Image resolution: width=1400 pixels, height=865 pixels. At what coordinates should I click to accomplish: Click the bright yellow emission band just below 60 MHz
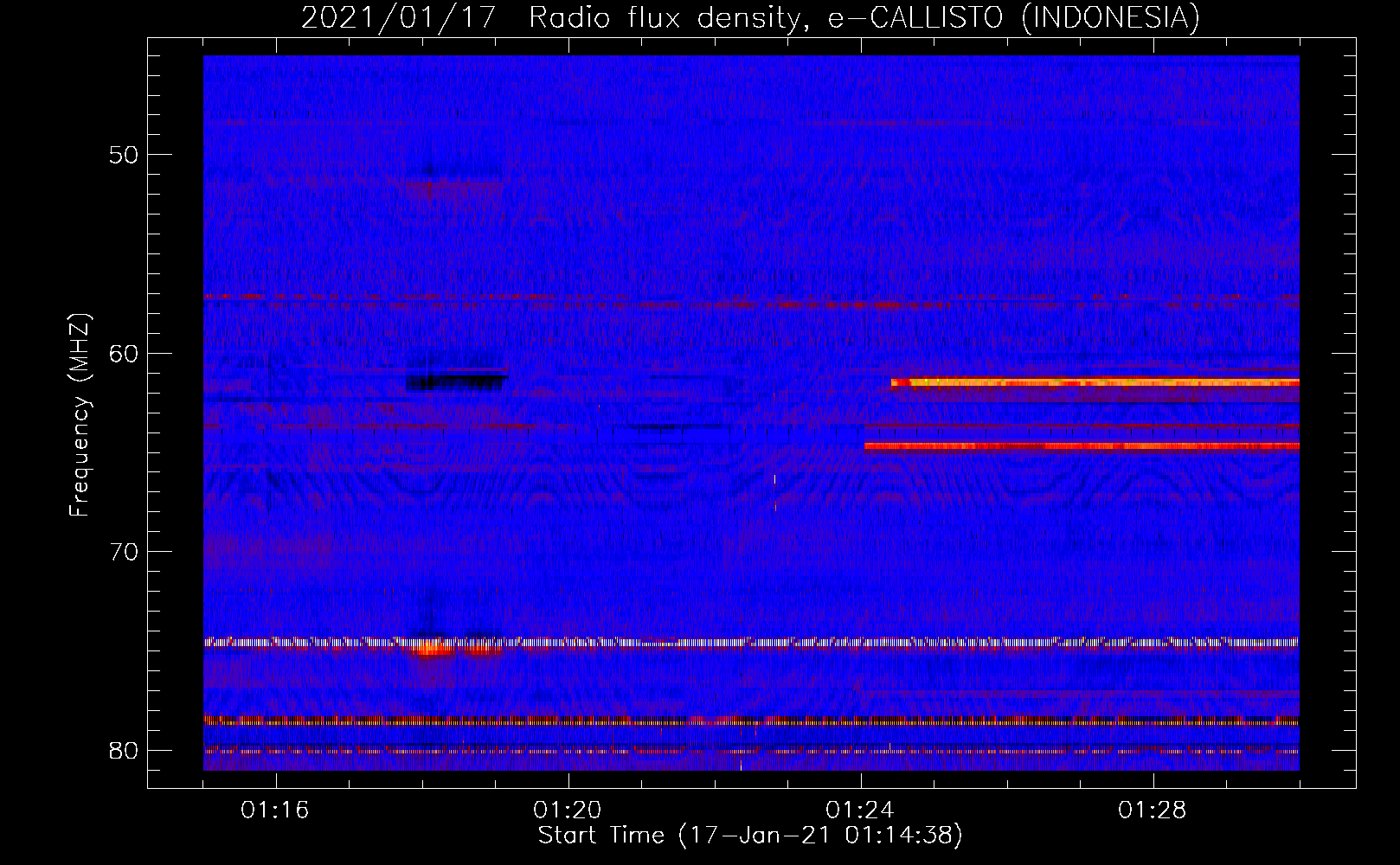(x=1095, y=381)
